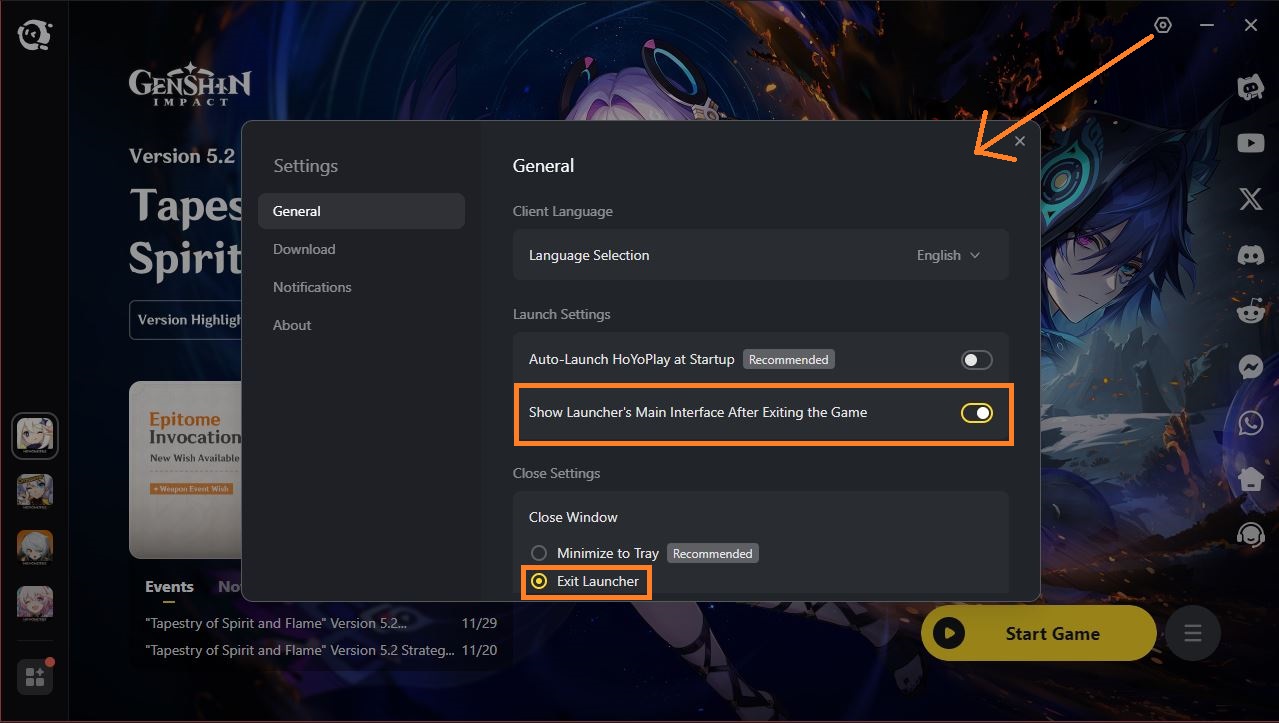Open the Reddit icon
The height and width of the screenshot is (723, 1279).
[x=1250, y=311]
